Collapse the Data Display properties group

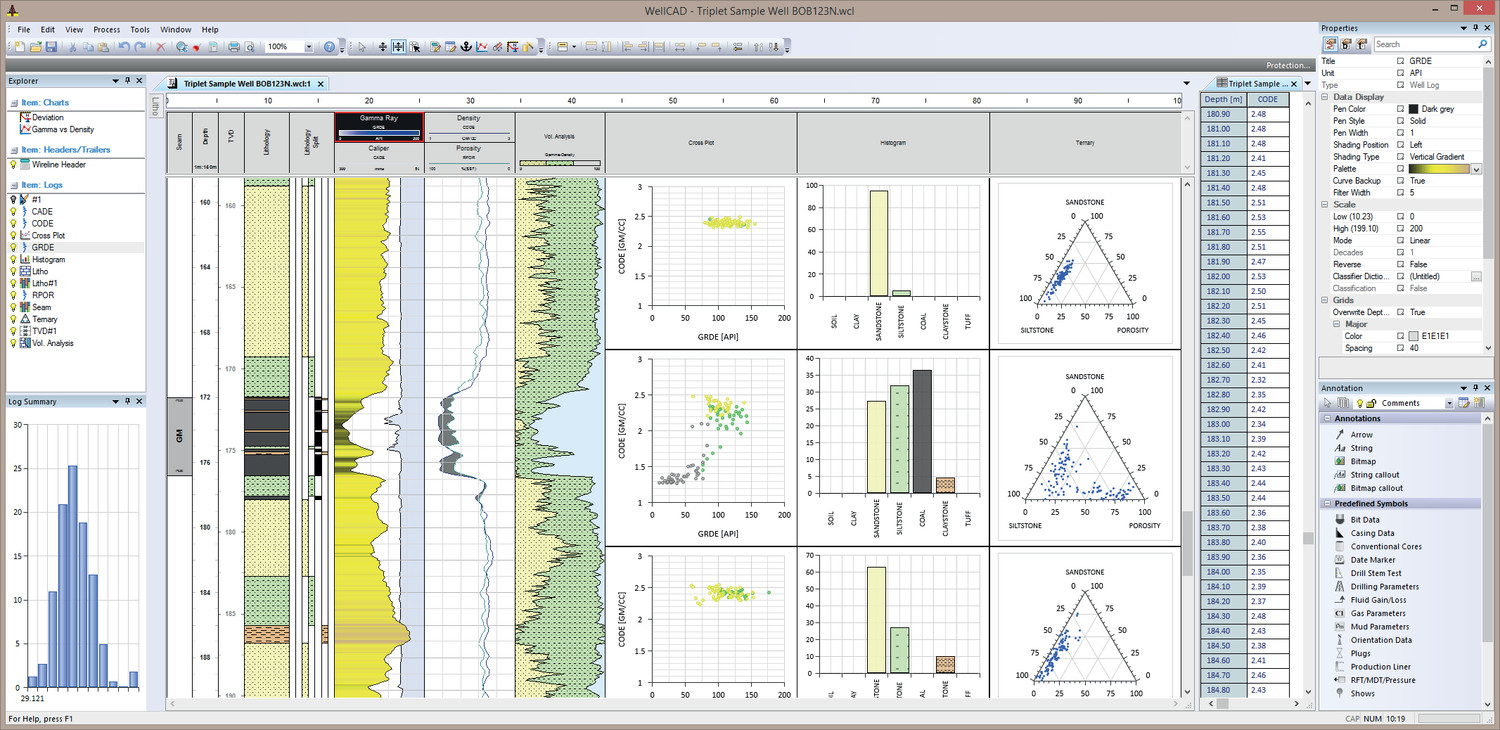click(x=1325, y=96)
